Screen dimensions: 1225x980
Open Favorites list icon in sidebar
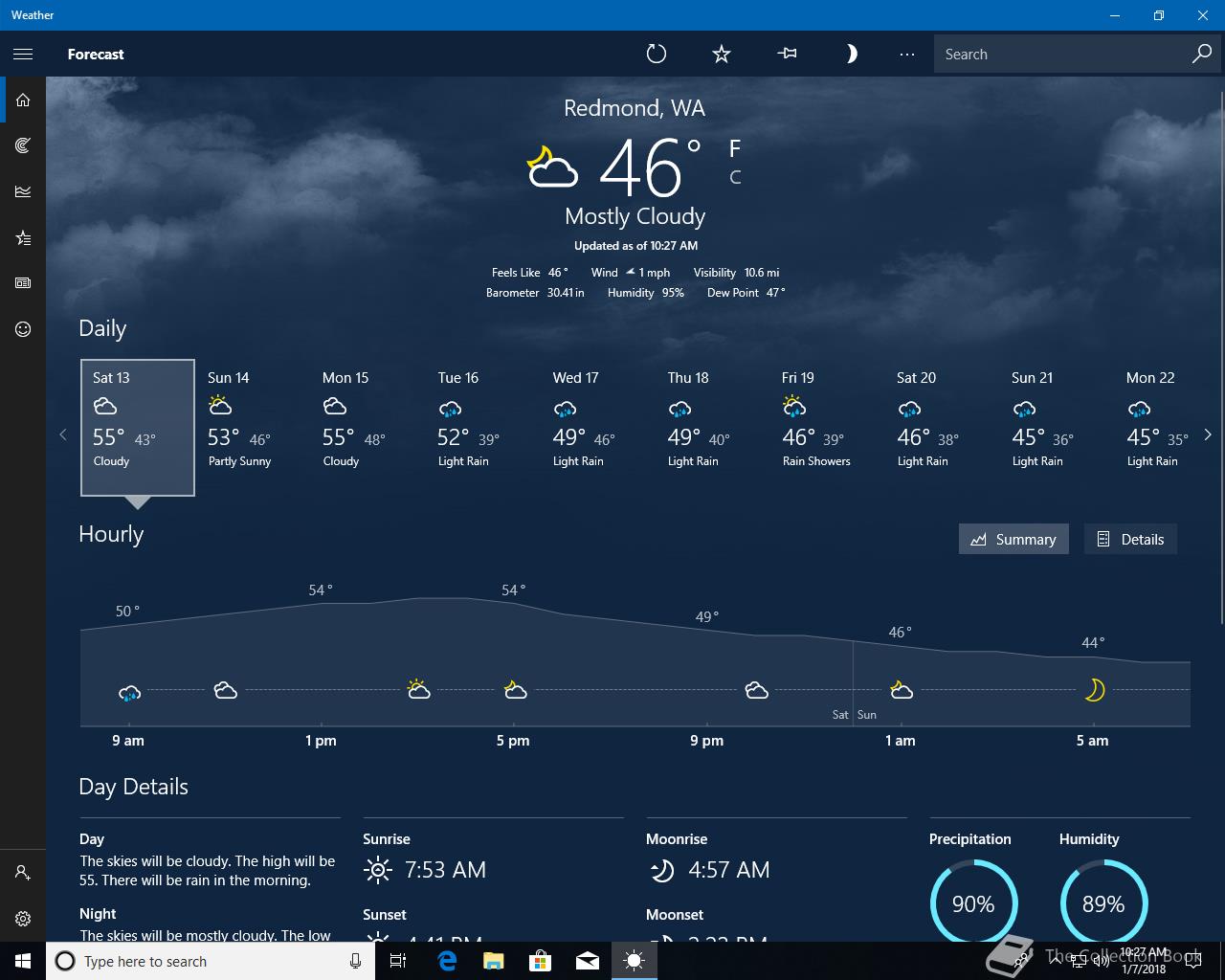tap(23, 237)
